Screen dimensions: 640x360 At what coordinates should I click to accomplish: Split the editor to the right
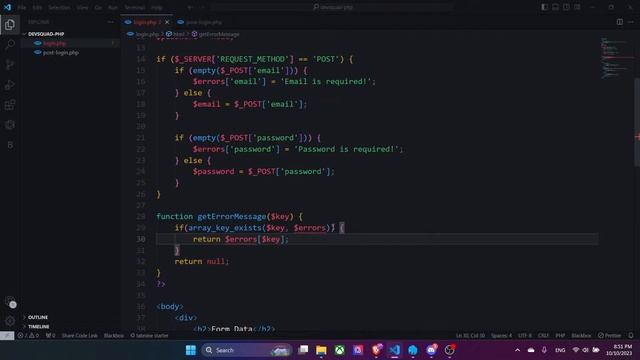tap(620, 22)
